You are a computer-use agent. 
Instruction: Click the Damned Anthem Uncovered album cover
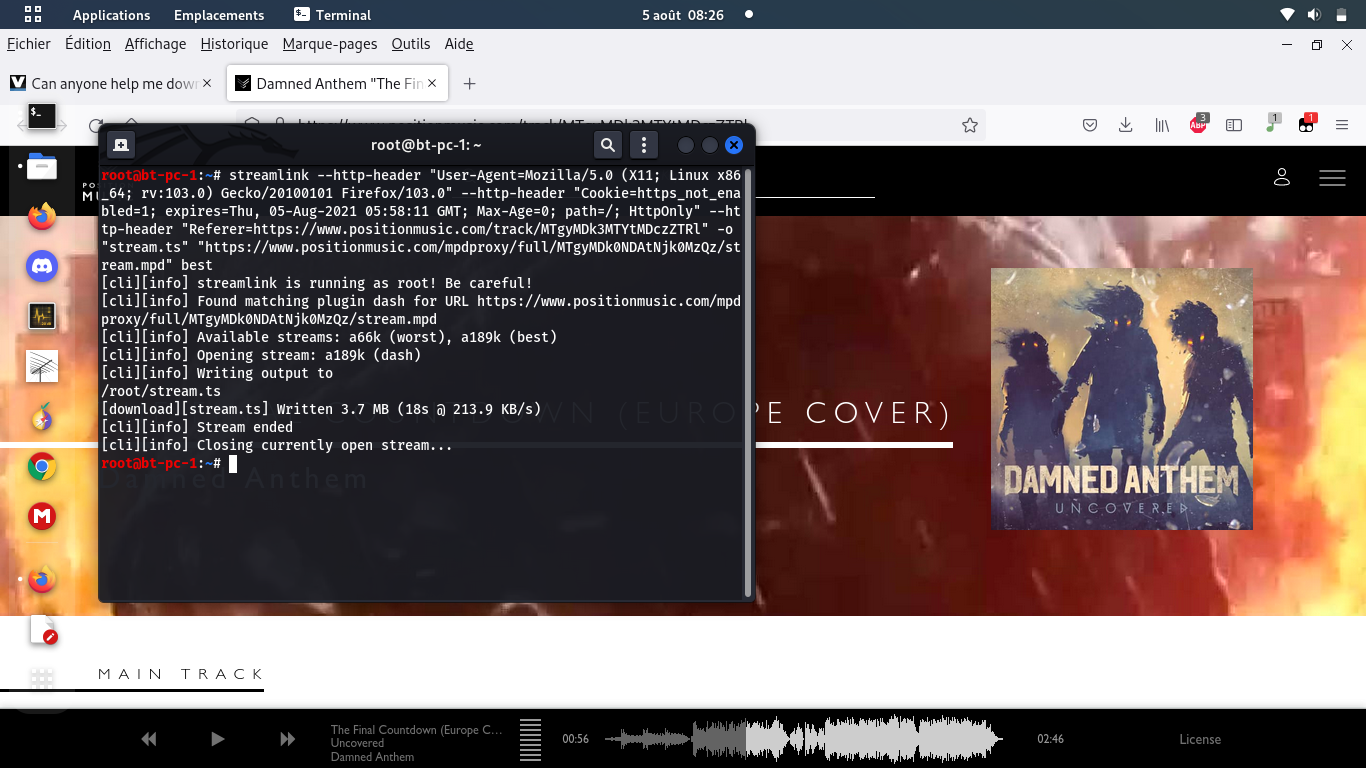click(x=1121, y=398)
